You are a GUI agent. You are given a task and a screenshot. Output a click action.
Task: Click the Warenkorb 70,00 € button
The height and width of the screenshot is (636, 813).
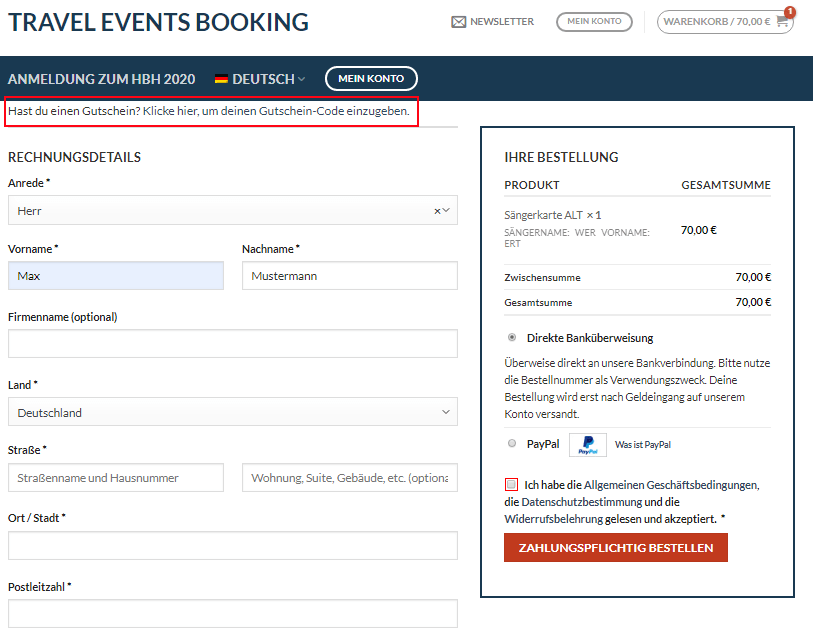pyautogui.click(x=725, y=22)
